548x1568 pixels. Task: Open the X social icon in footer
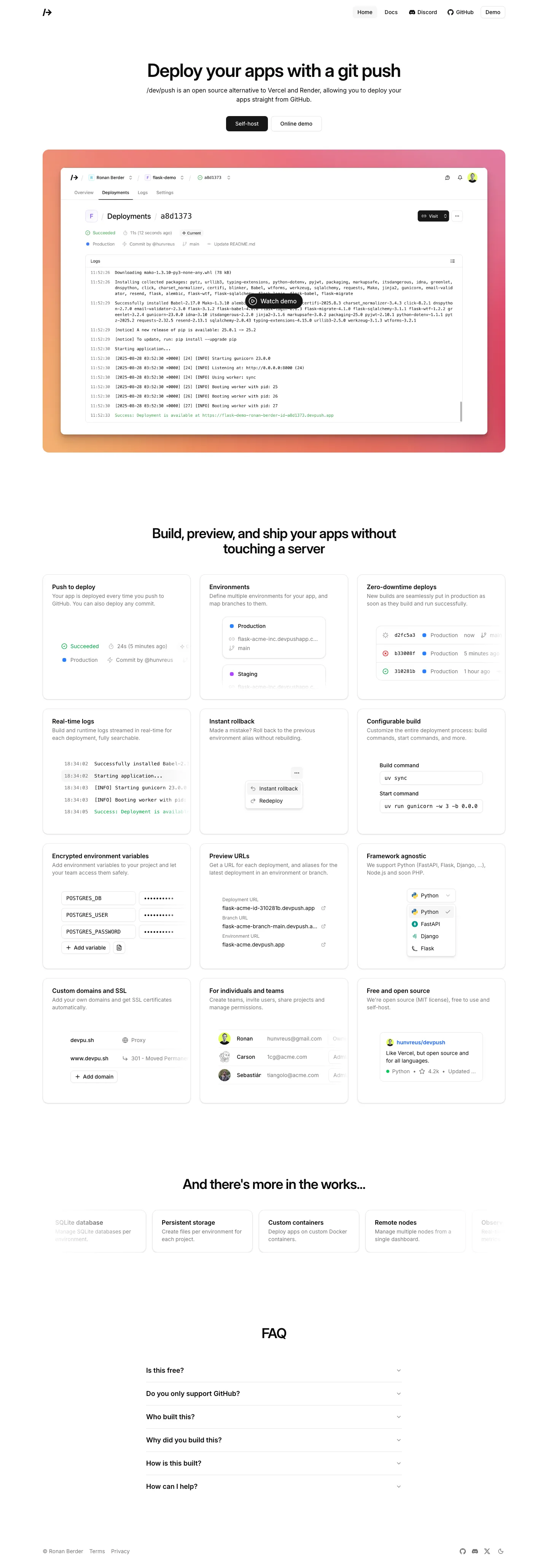(x=487, y=1551)
